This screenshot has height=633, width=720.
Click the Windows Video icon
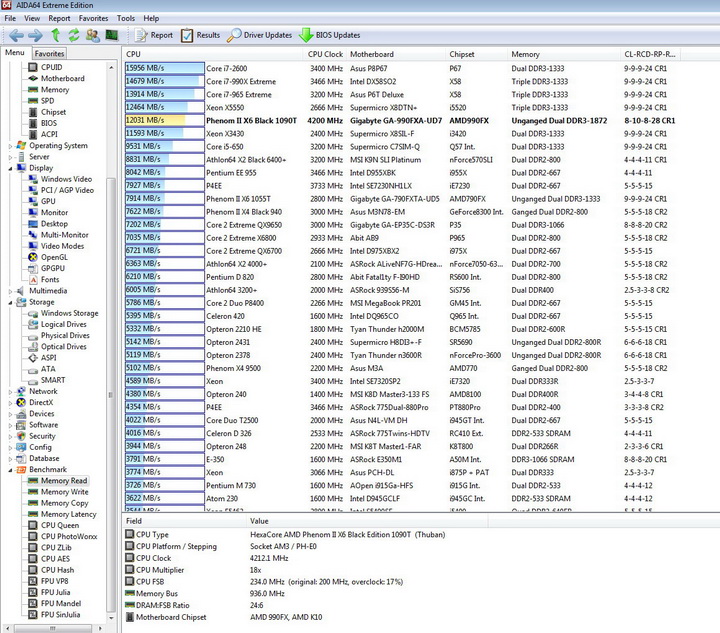(33, 179)
